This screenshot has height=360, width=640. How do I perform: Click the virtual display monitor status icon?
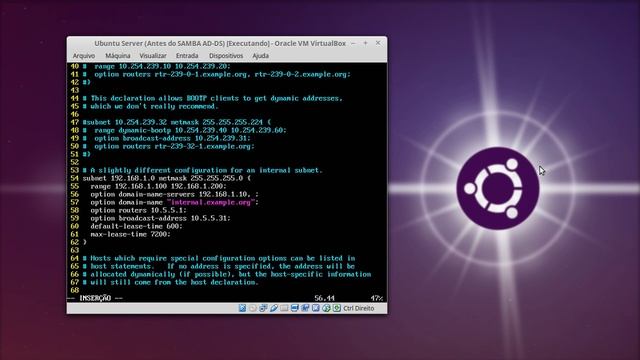tap(295, 308)
